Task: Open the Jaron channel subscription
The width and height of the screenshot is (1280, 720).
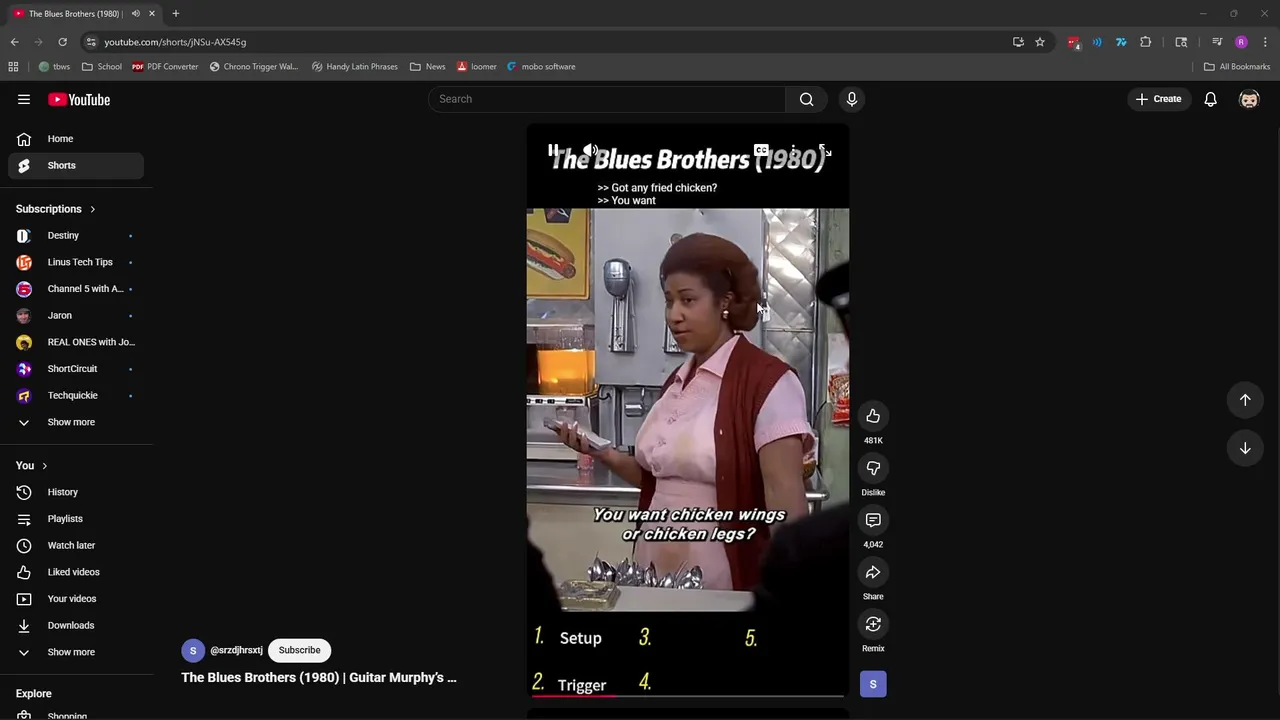Action: (76, 315)
